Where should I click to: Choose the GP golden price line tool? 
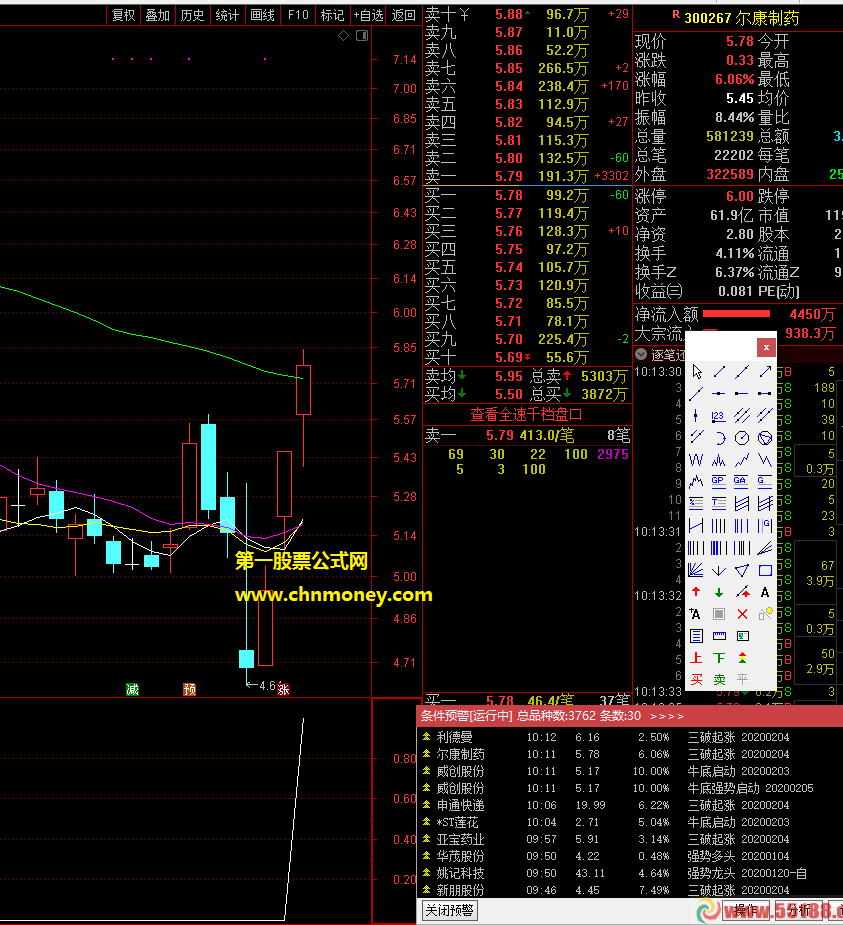tap(719, 482)
